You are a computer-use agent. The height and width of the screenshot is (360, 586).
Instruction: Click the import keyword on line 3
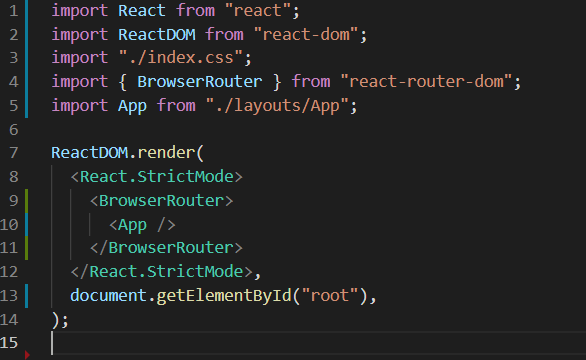80,58
